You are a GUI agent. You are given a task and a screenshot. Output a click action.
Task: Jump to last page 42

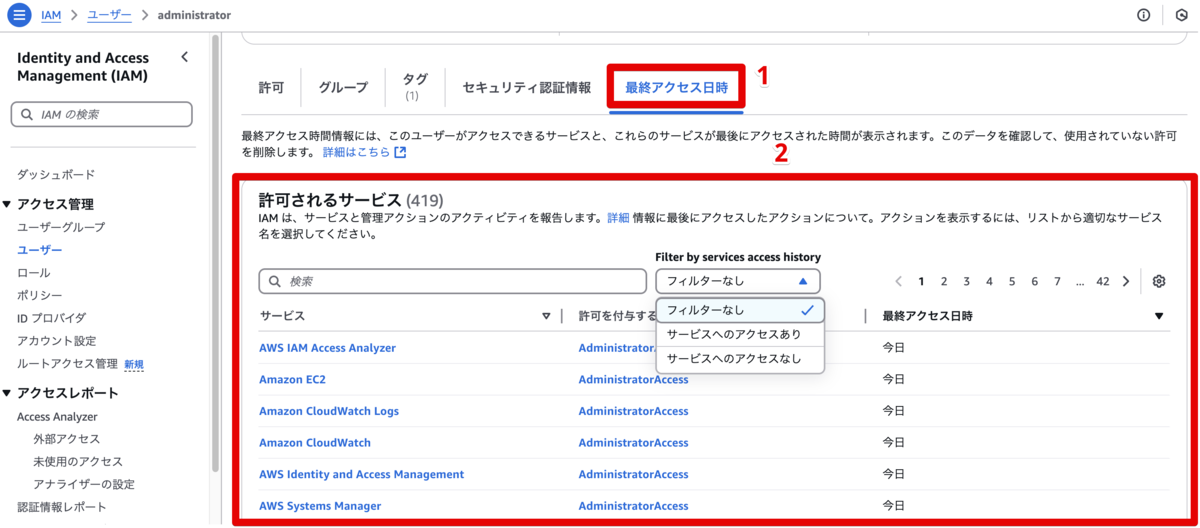click(x=1103, y=282)
